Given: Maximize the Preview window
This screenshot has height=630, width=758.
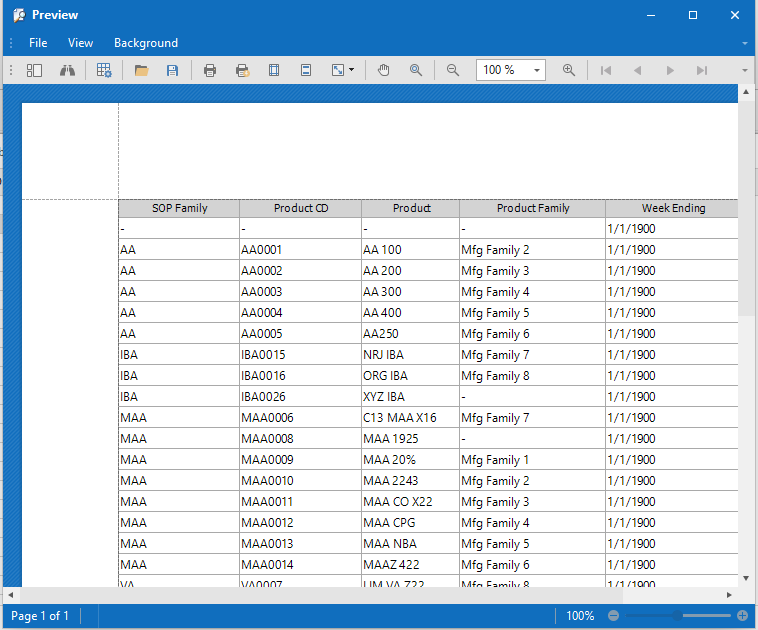Looking at the screenshot, I should (x=693, y=15).
